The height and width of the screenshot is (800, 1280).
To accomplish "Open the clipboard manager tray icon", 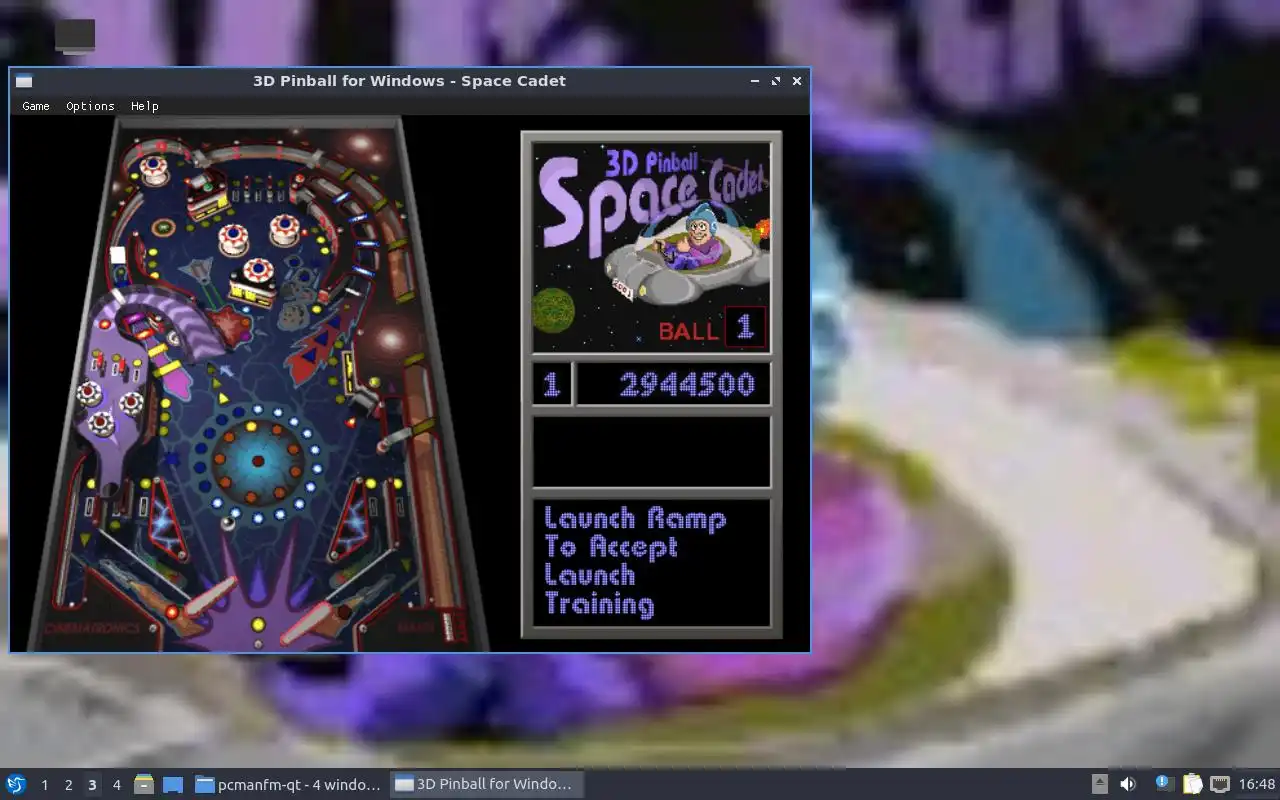I will (1192, 784).
